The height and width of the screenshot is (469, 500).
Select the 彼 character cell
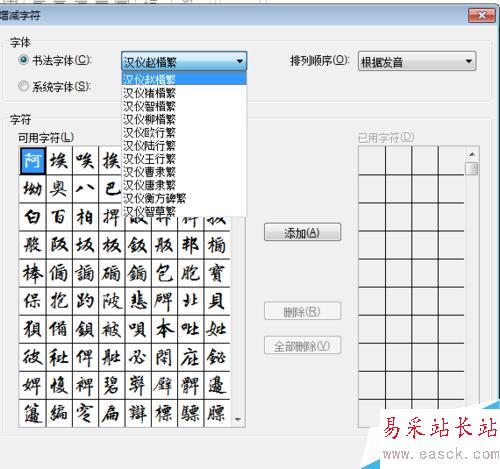click(33, 357)
